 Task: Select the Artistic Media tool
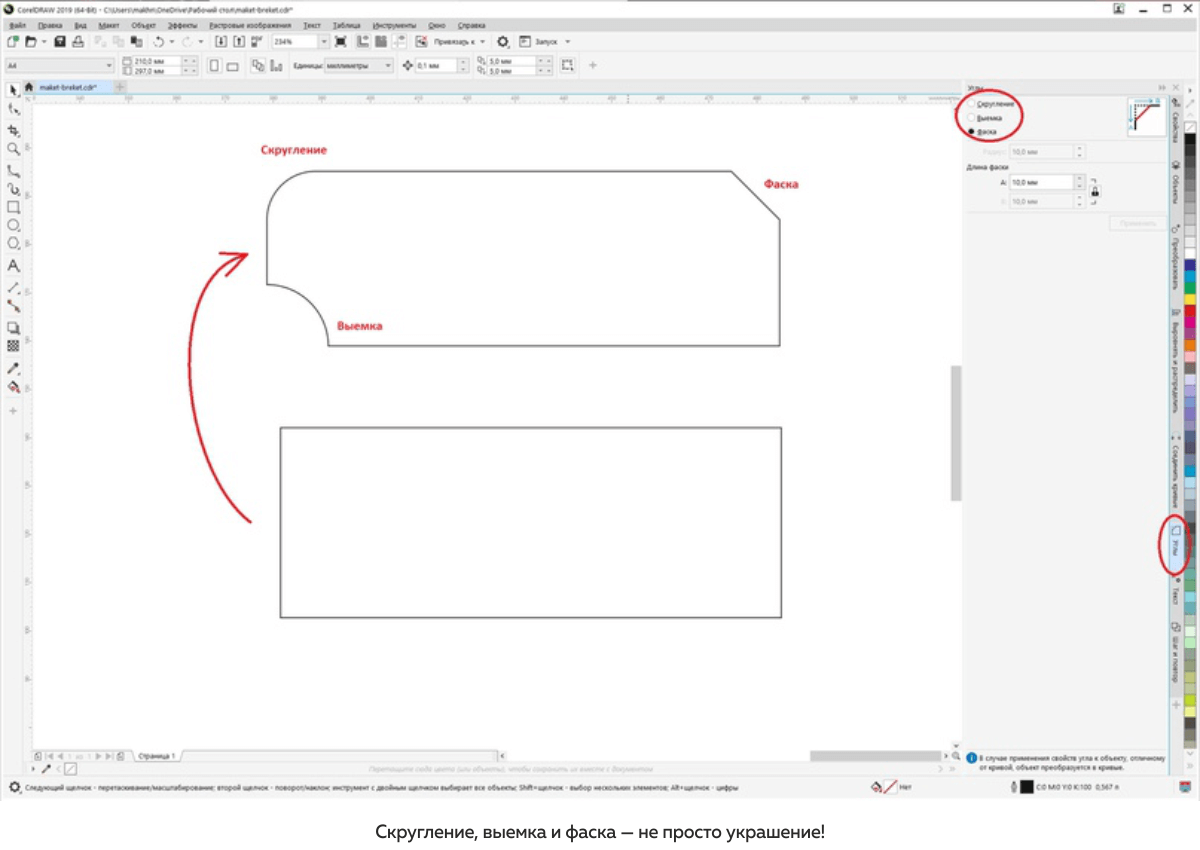[13, 188]
